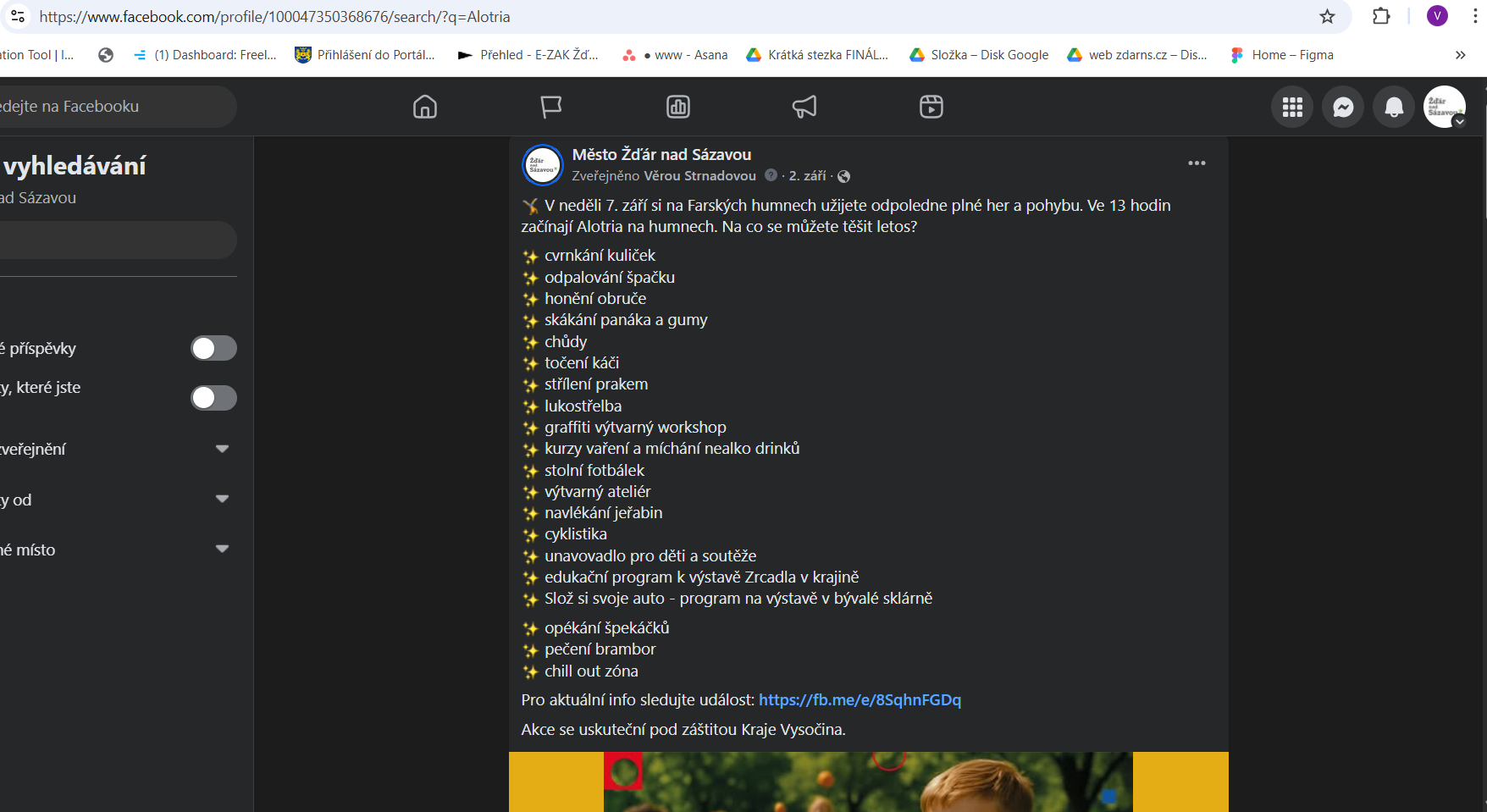Toggle the příspěvky filter switch
The width and height of the screenshot is (1487, 812).
coord(213,349)
